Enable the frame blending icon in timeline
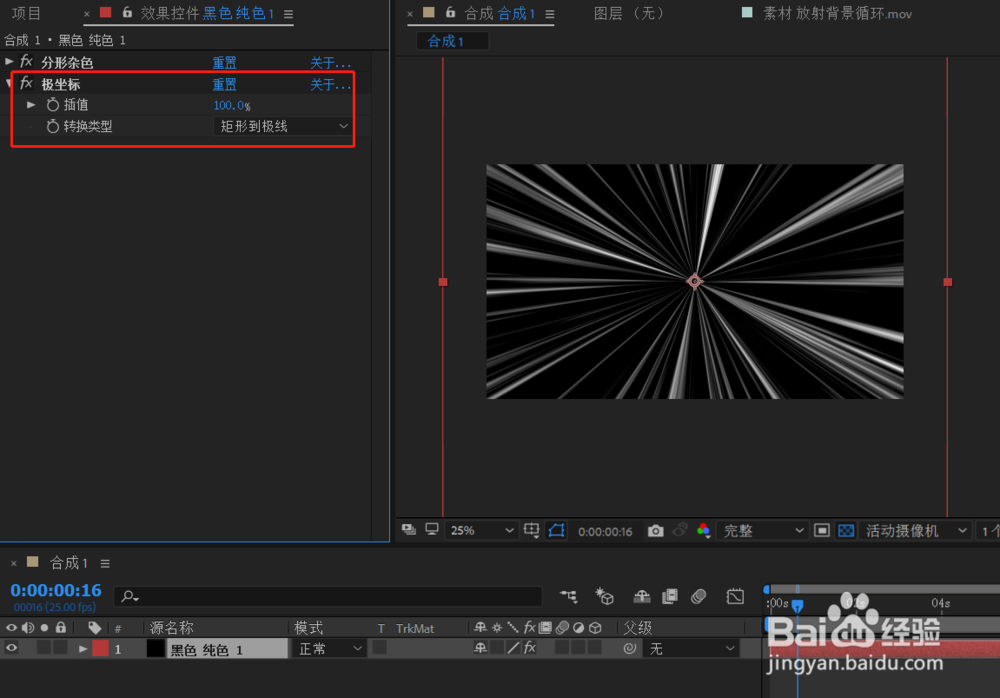The image size is (1000, 698). point(670,596)
